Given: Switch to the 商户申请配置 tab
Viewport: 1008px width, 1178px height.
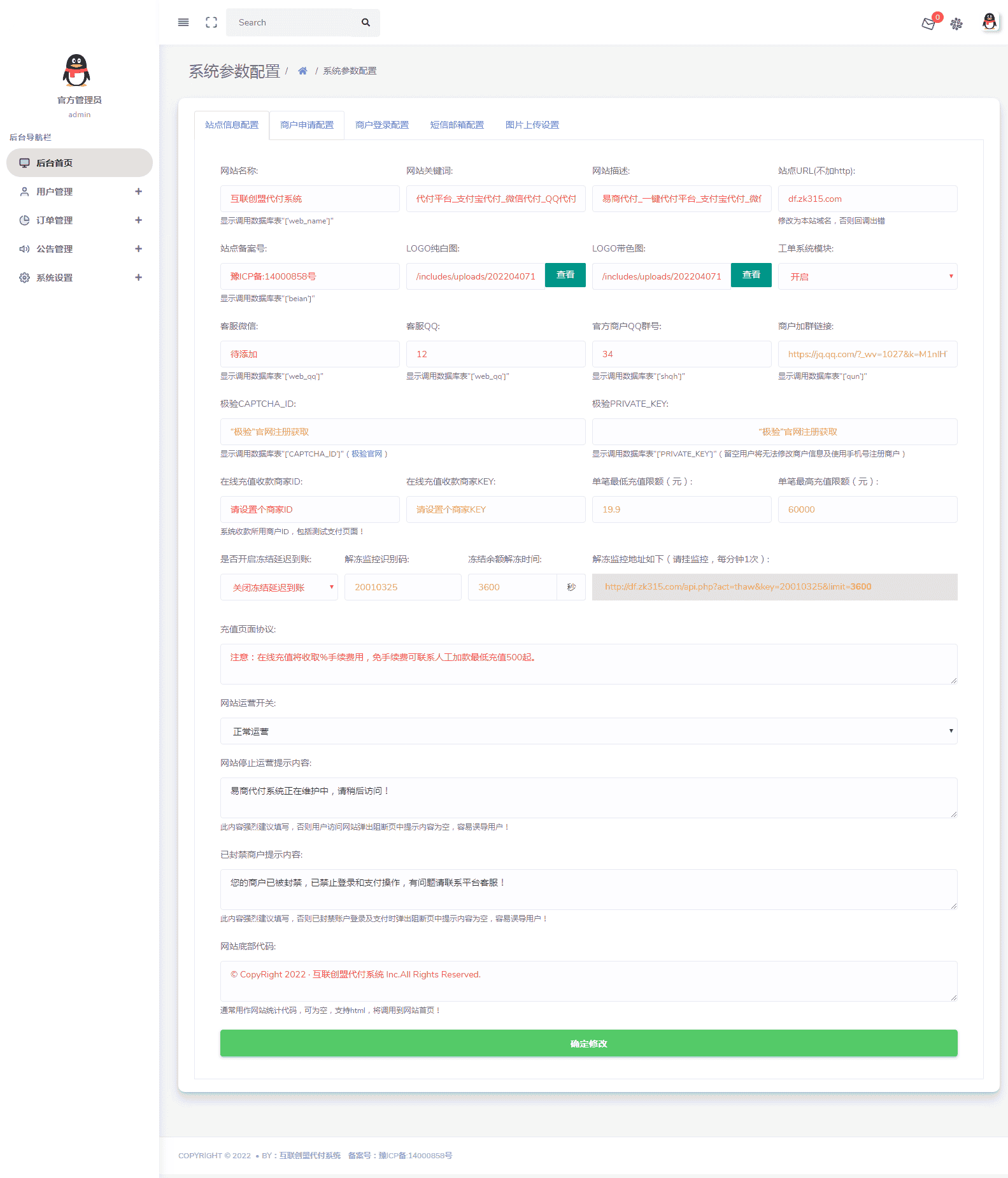Looking at the screenshot, I should 307,125.
